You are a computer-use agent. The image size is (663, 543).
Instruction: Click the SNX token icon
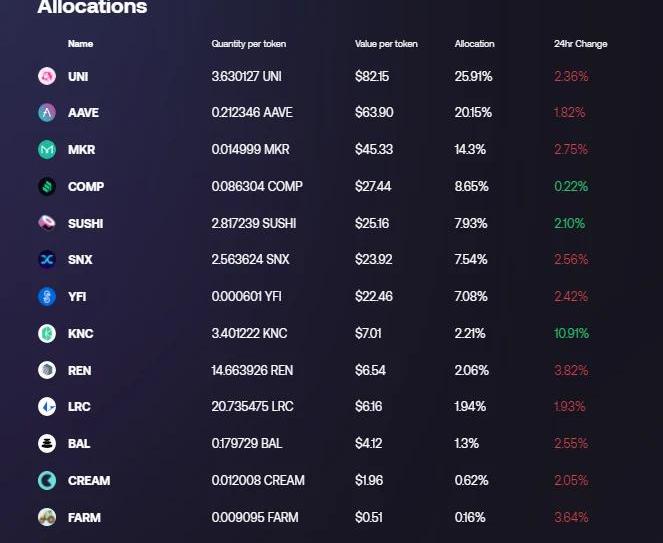47,260
